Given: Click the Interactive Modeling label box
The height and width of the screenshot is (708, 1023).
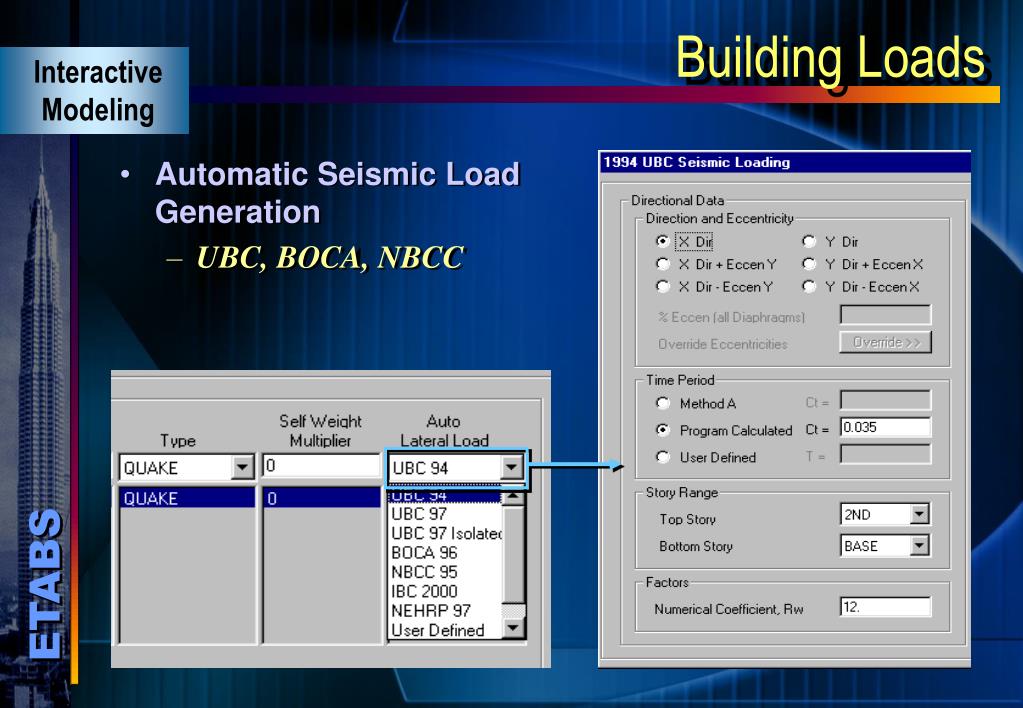Looking at the screenshot, I should (x=95, y=90).
